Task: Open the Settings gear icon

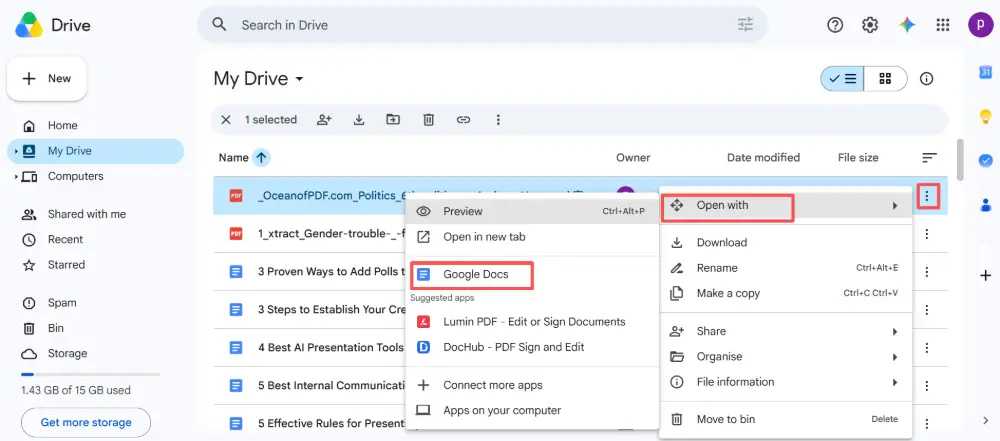Action: coord(870,25)
